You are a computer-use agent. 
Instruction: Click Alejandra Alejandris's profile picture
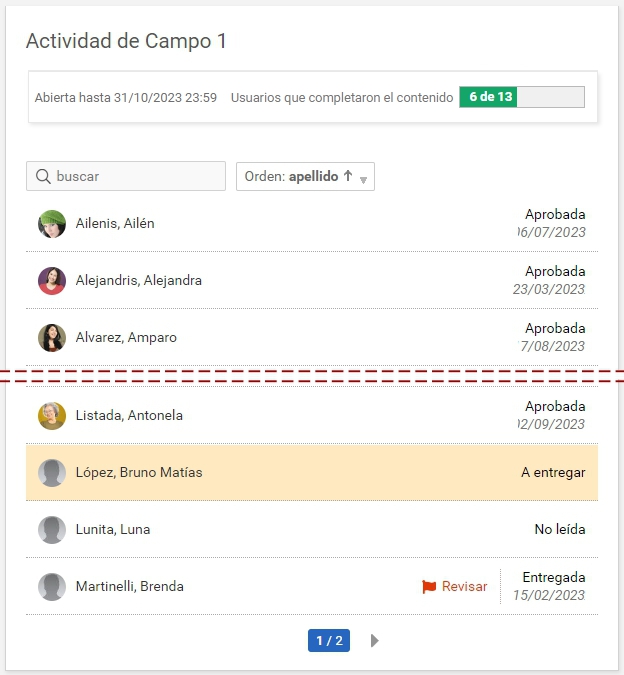(52, 281)
